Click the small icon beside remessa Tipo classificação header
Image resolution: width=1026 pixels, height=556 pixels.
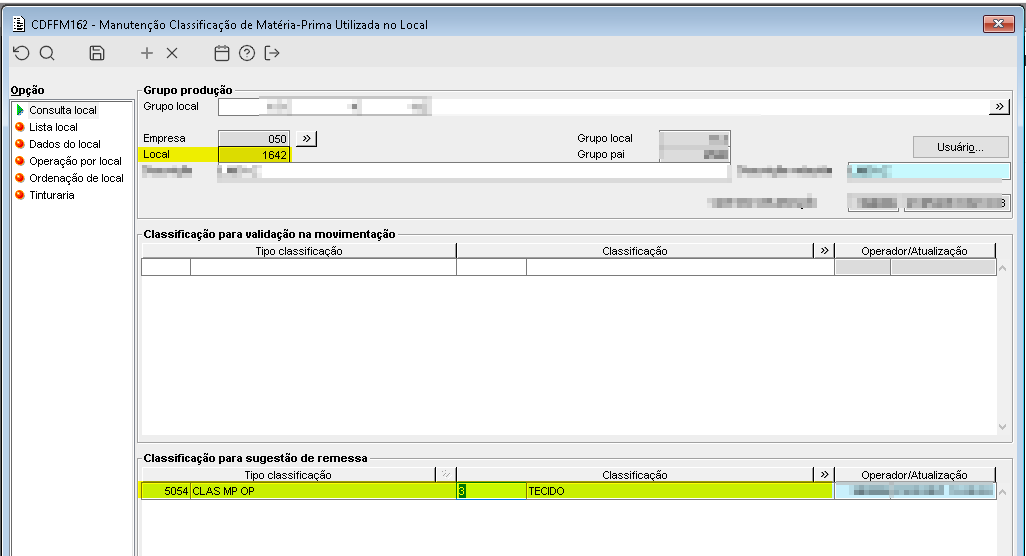pos(446,475)
